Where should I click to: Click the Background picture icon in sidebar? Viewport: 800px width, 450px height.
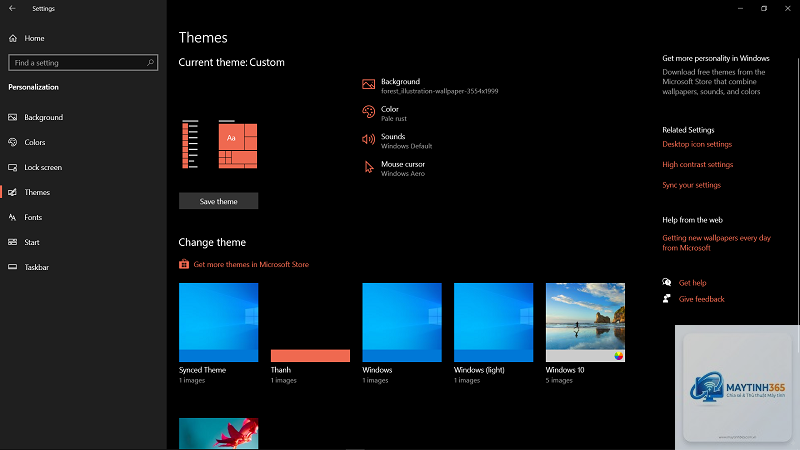pos(13,117)
